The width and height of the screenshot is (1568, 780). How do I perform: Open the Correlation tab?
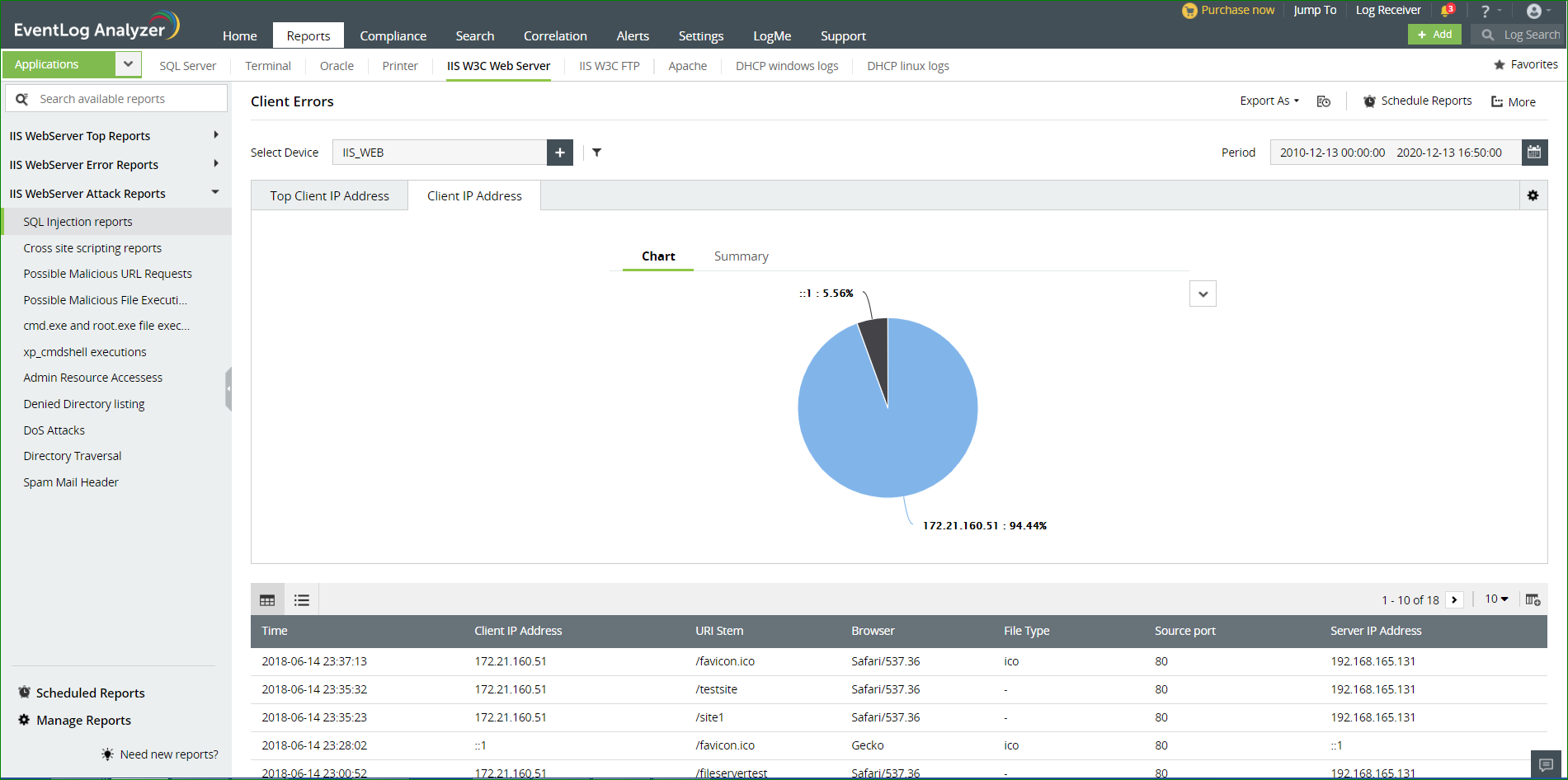pyautogui.click(x=555, y=35)
